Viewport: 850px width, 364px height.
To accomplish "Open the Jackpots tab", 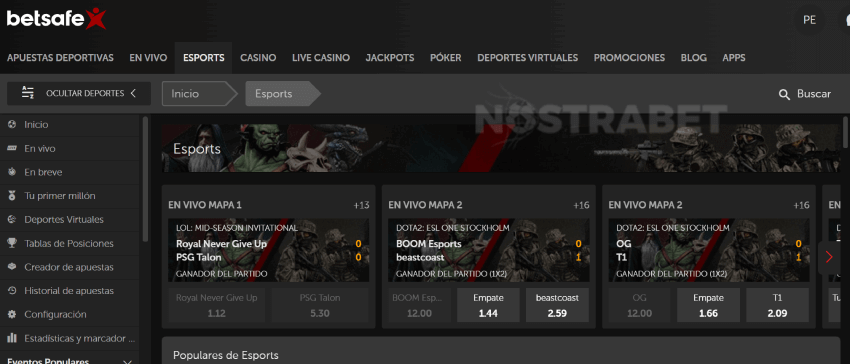I will click(390, 58).
